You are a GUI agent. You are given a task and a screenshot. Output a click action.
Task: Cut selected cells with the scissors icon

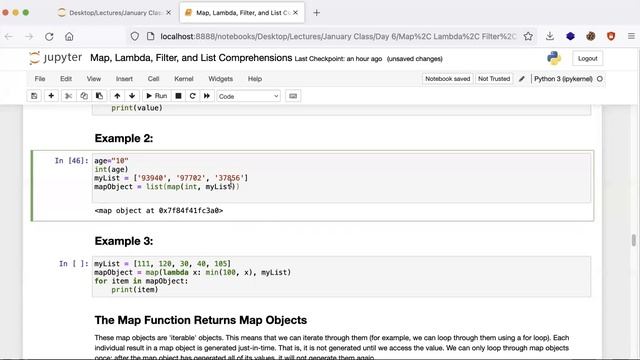[69, 96]
